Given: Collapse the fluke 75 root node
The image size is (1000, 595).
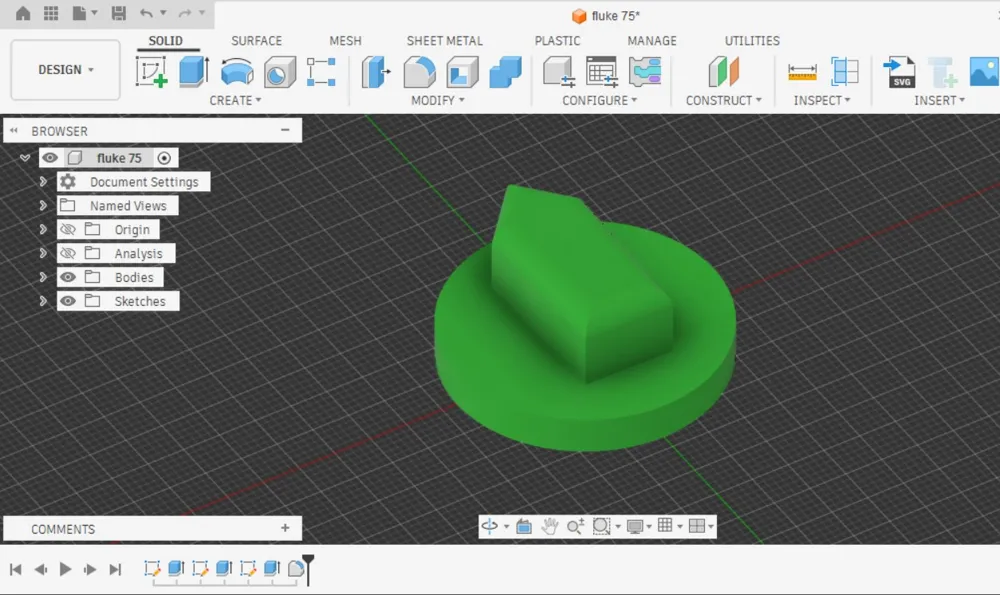Looking at the screenshot, I should (x=25, y=158).
